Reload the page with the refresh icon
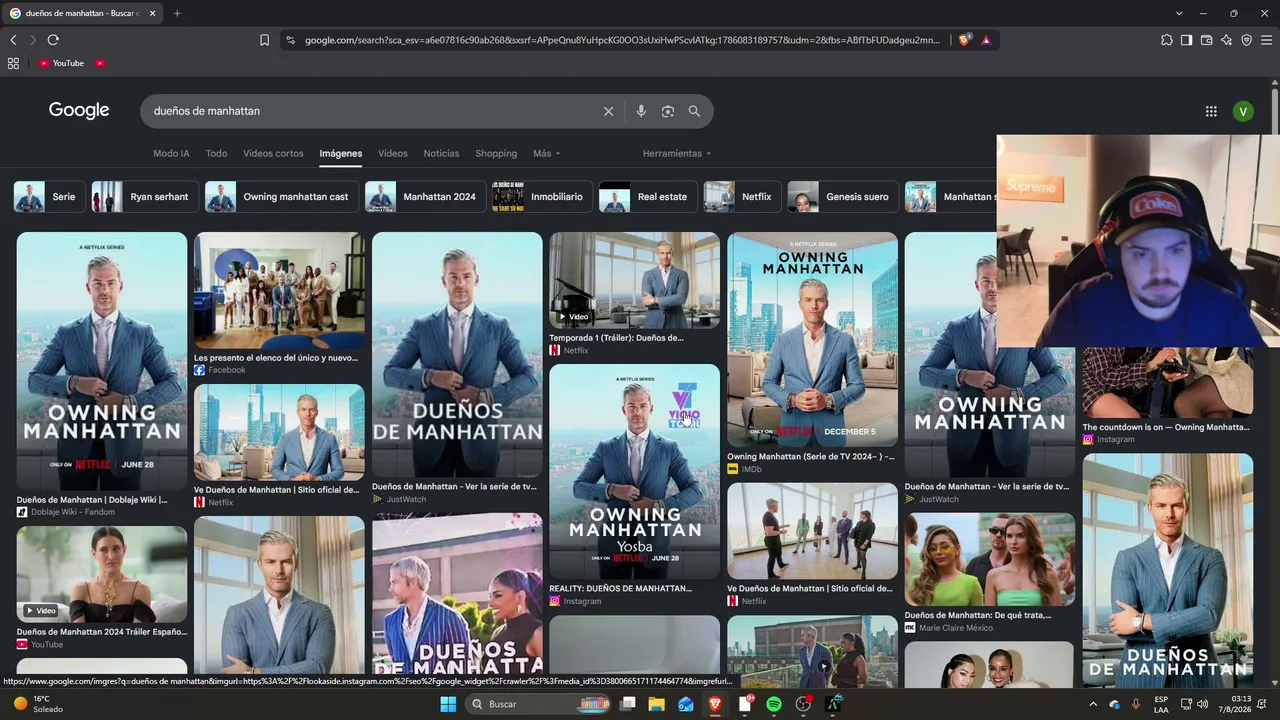Screen dimensions: 1280x720 click(53, 40)
